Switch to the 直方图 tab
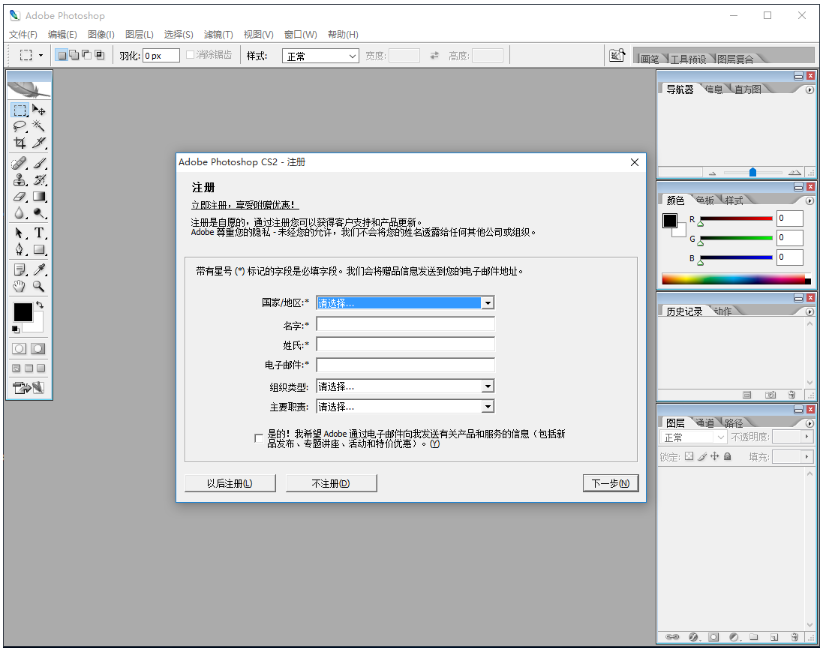Image resolution: width=822 pixels, height=648 pixels. coord(747,90)
